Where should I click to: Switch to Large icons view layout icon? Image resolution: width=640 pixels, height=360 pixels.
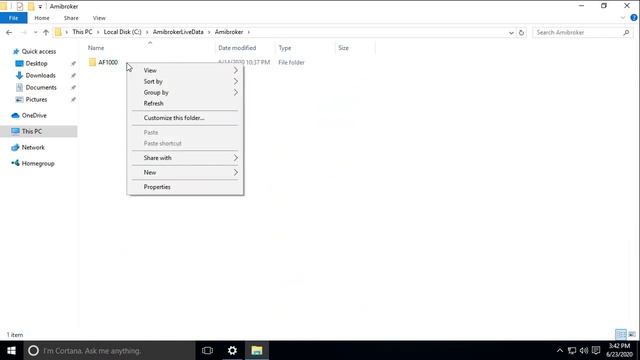(x=632, y=334)
